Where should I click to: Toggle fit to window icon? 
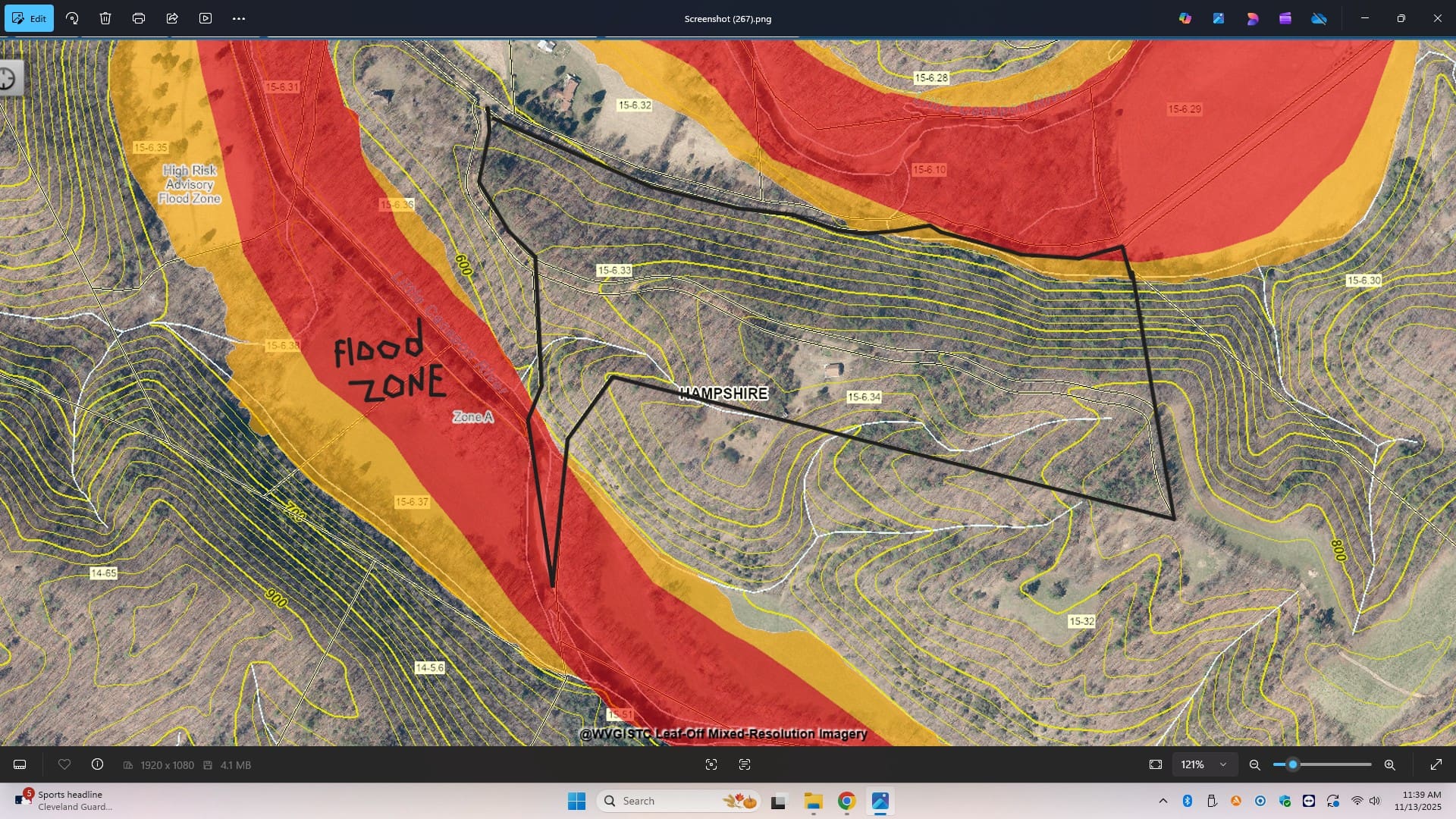pyautogui.click(x=1156, y=764)
